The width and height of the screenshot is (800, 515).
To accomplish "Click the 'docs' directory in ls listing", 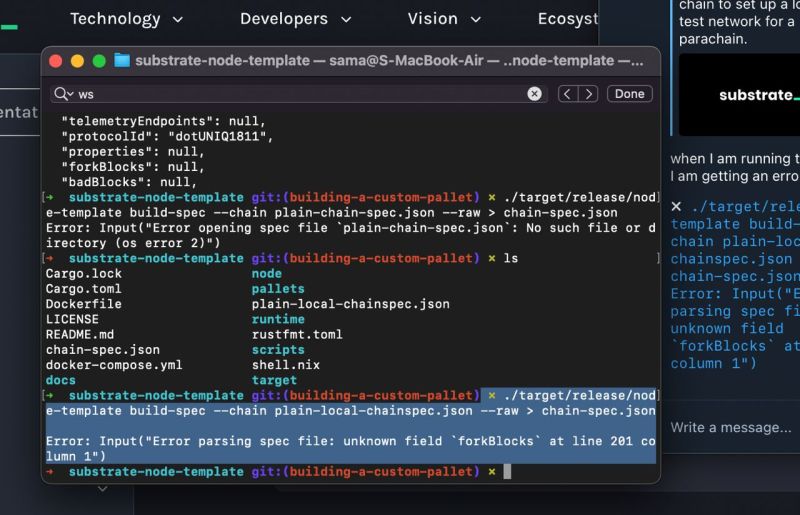I will click(61, 380).
